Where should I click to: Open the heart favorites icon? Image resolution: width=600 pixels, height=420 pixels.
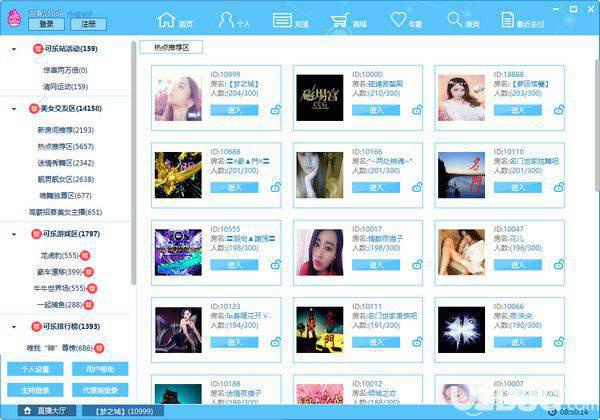398,20
